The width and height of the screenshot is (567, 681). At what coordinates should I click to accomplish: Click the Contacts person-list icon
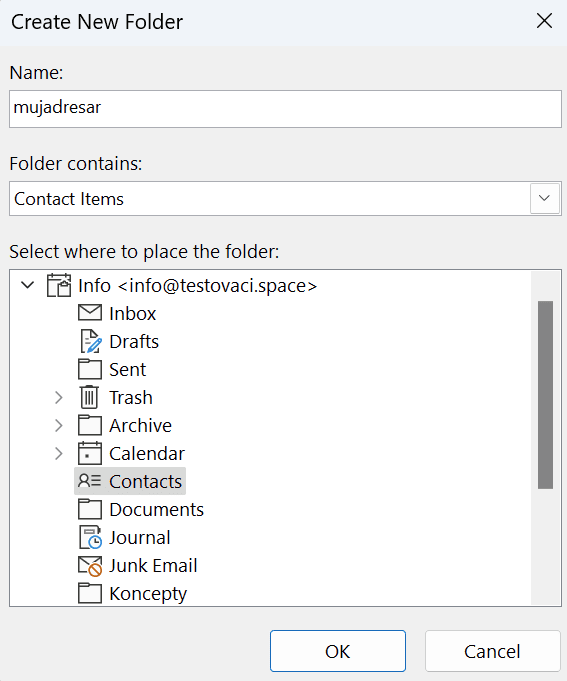(x=89, y=481)
